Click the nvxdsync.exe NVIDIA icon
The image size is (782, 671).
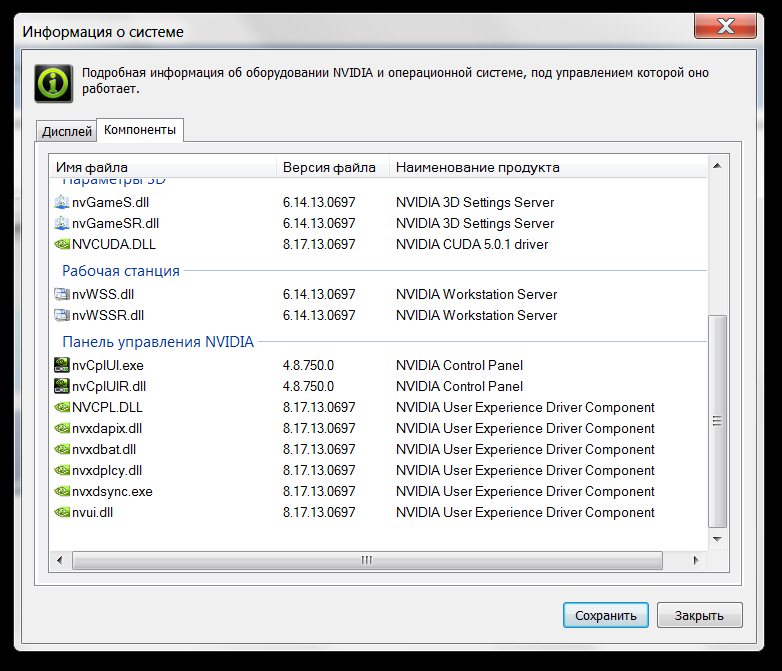point(61,491)
